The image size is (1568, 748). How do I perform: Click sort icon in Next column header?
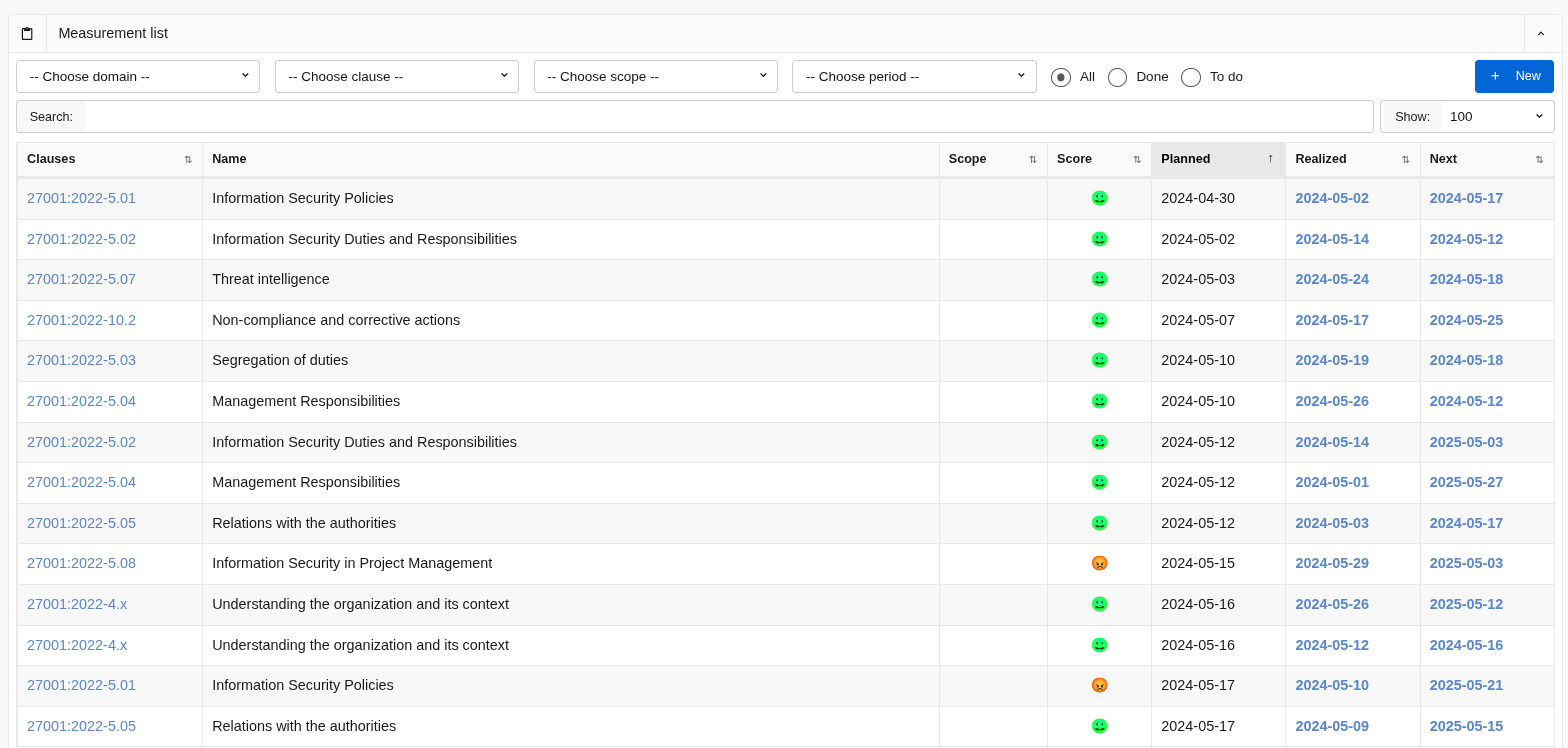(x=1539, y=159)
